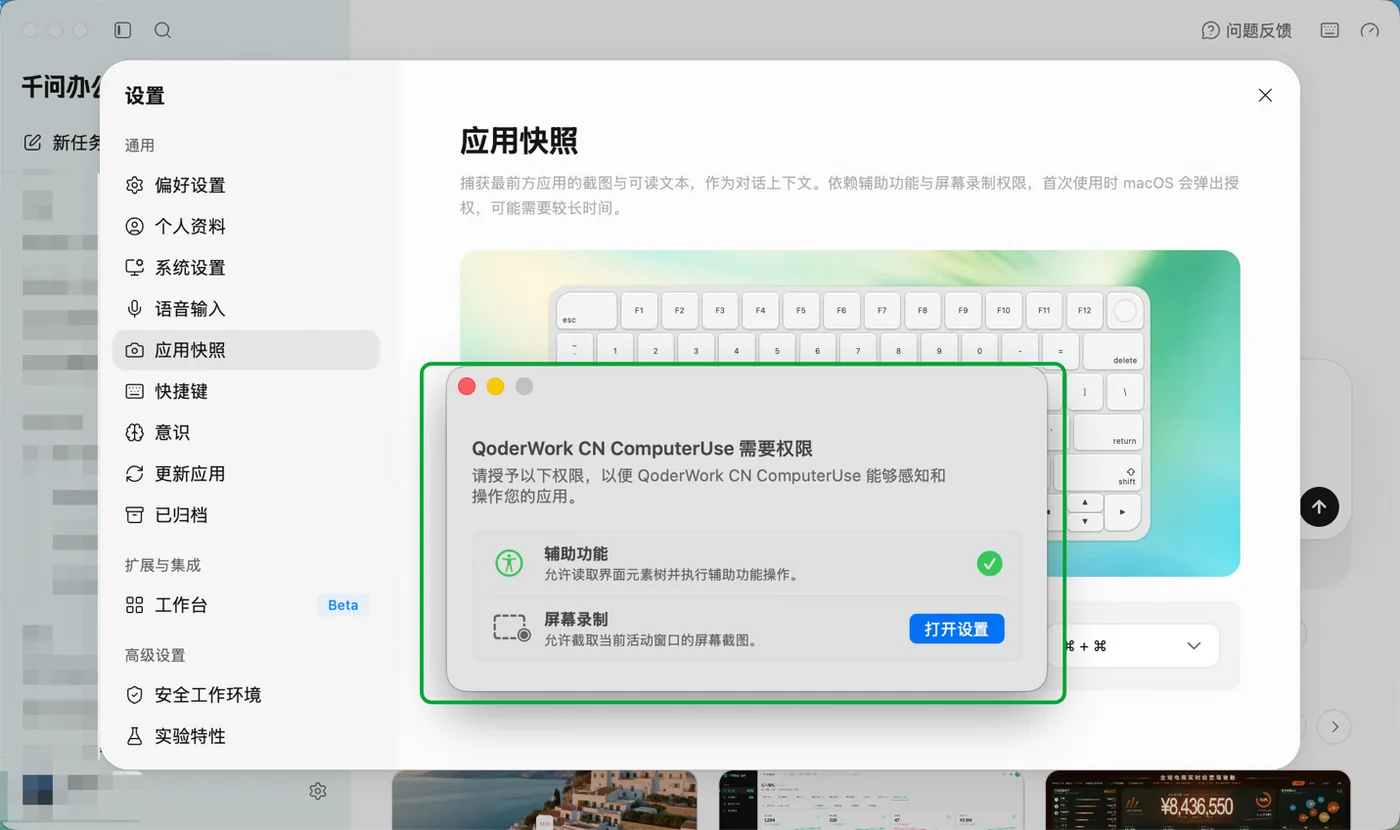
Task: Open the dark dashboard thumbnail showing ¥8,436,550
Action: 1198,800
